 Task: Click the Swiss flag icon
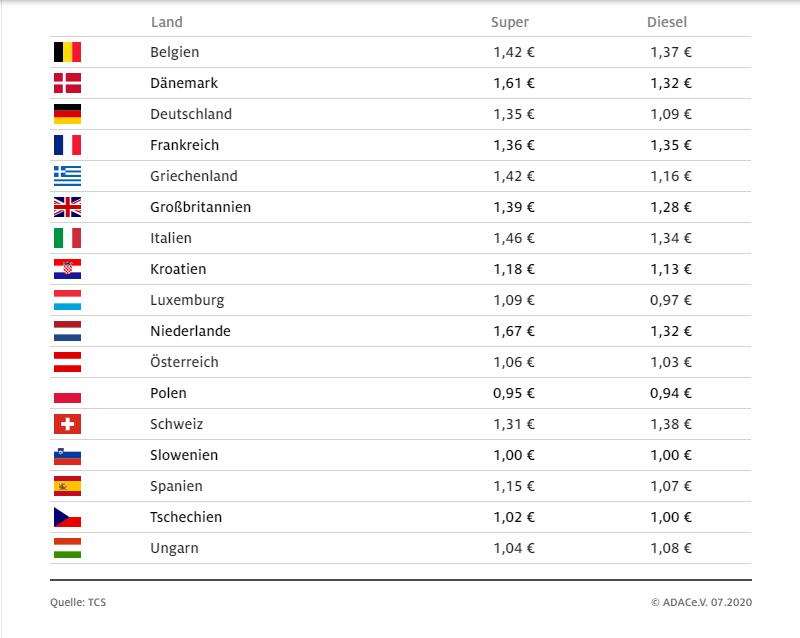coord(67,424)
